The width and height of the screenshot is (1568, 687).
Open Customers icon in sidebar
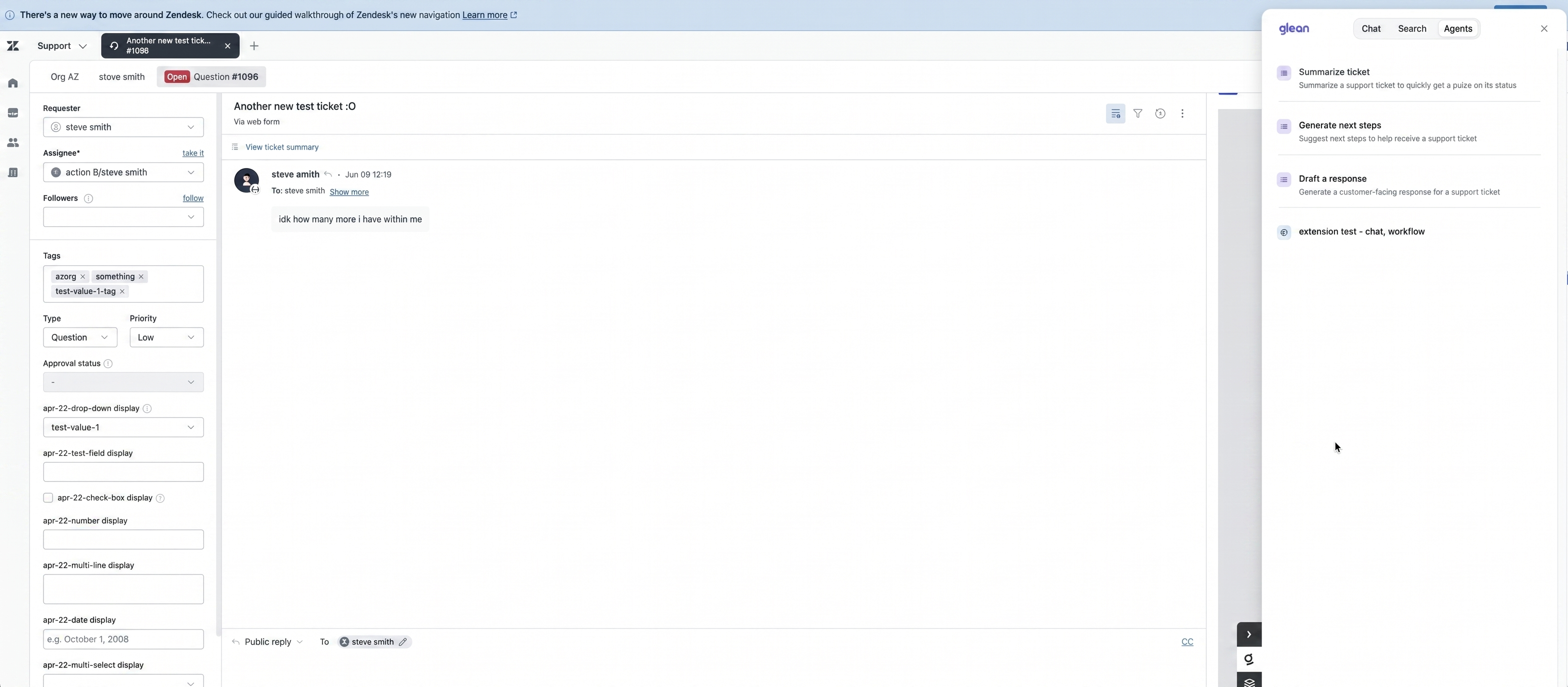point(13,143)
